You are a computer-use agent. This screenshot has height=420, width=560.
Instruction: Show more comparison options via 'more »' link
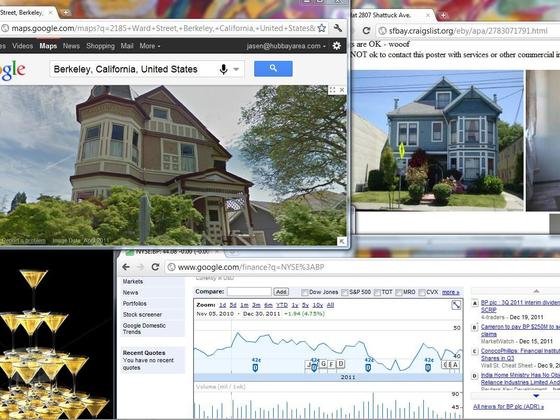tap(450, 292)
